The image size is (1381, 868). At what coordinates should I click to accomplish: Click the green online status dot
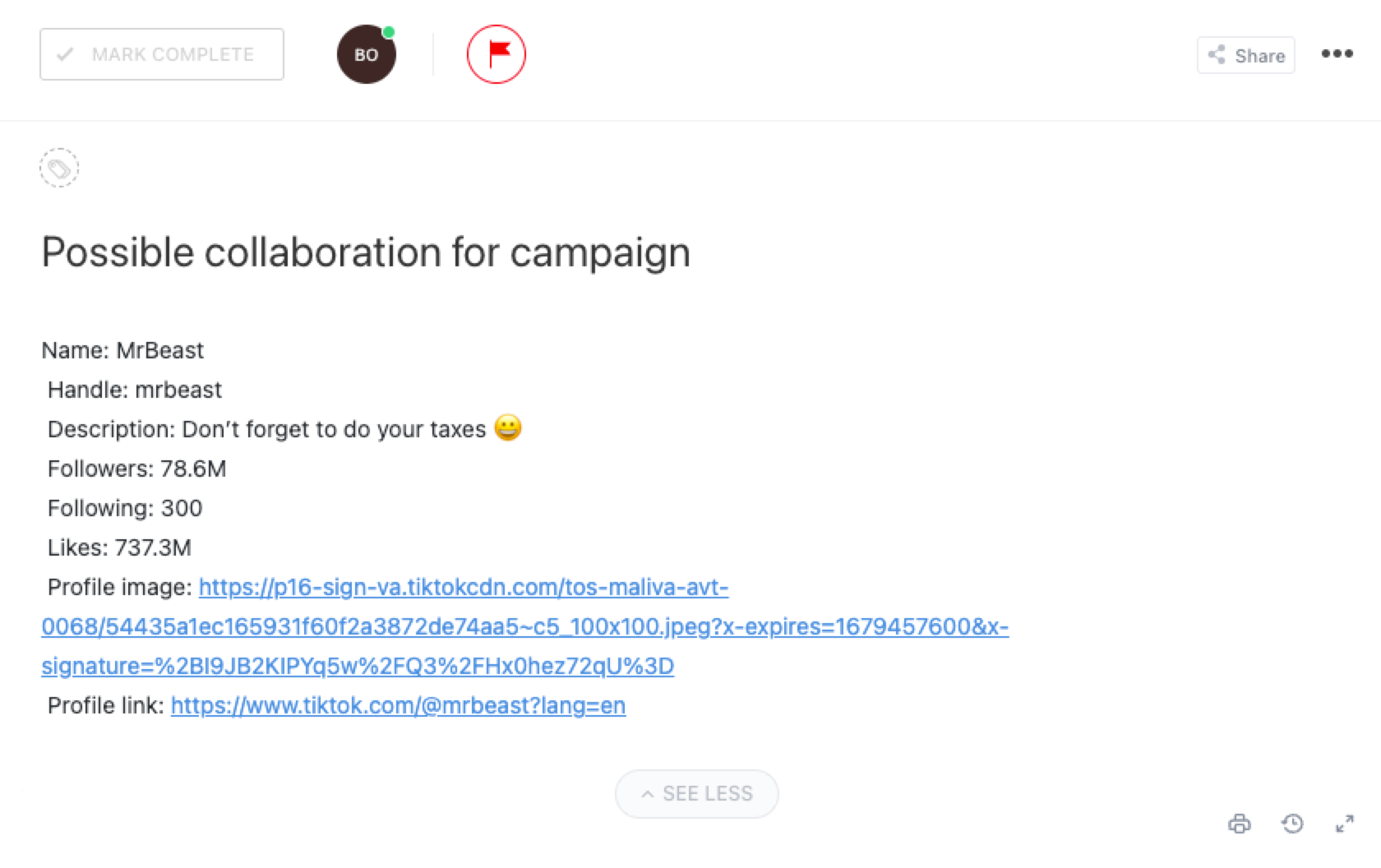click(x=389, y=32)
